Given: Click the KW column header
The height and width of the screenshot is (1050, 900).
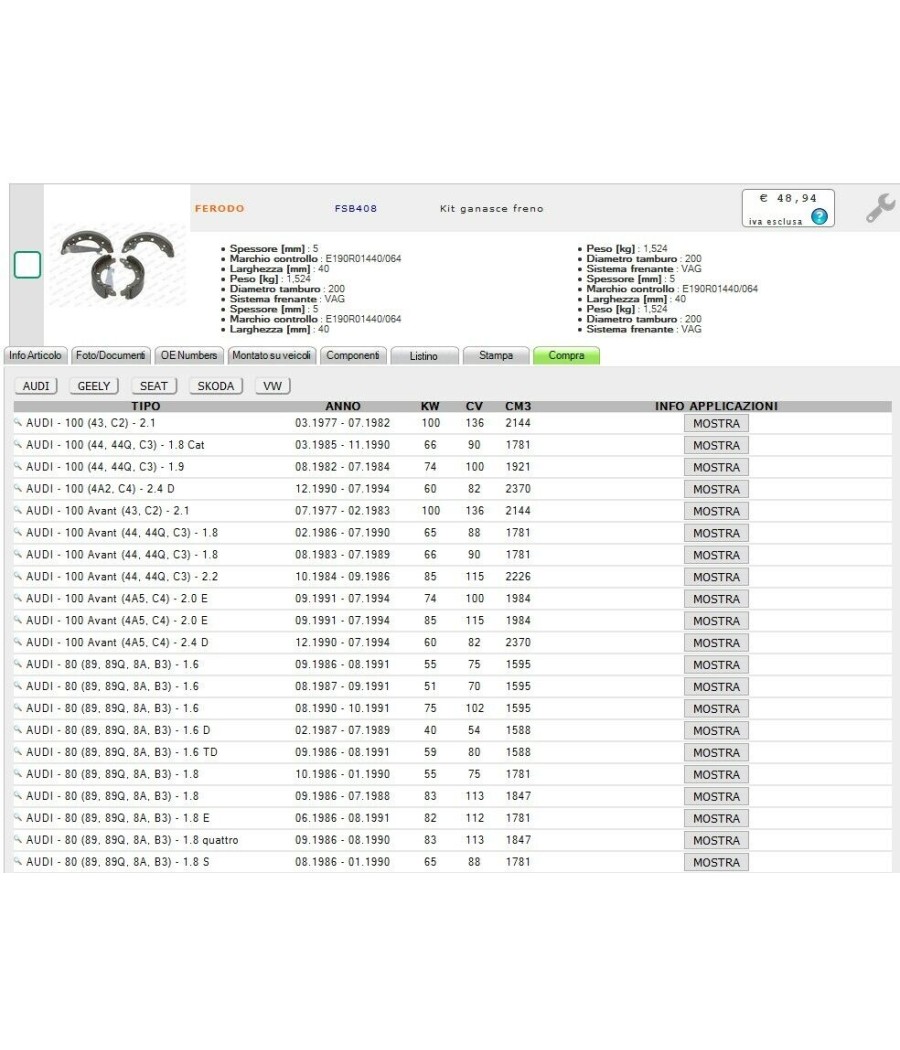Looking at the screenshot, I should point(430,406).
